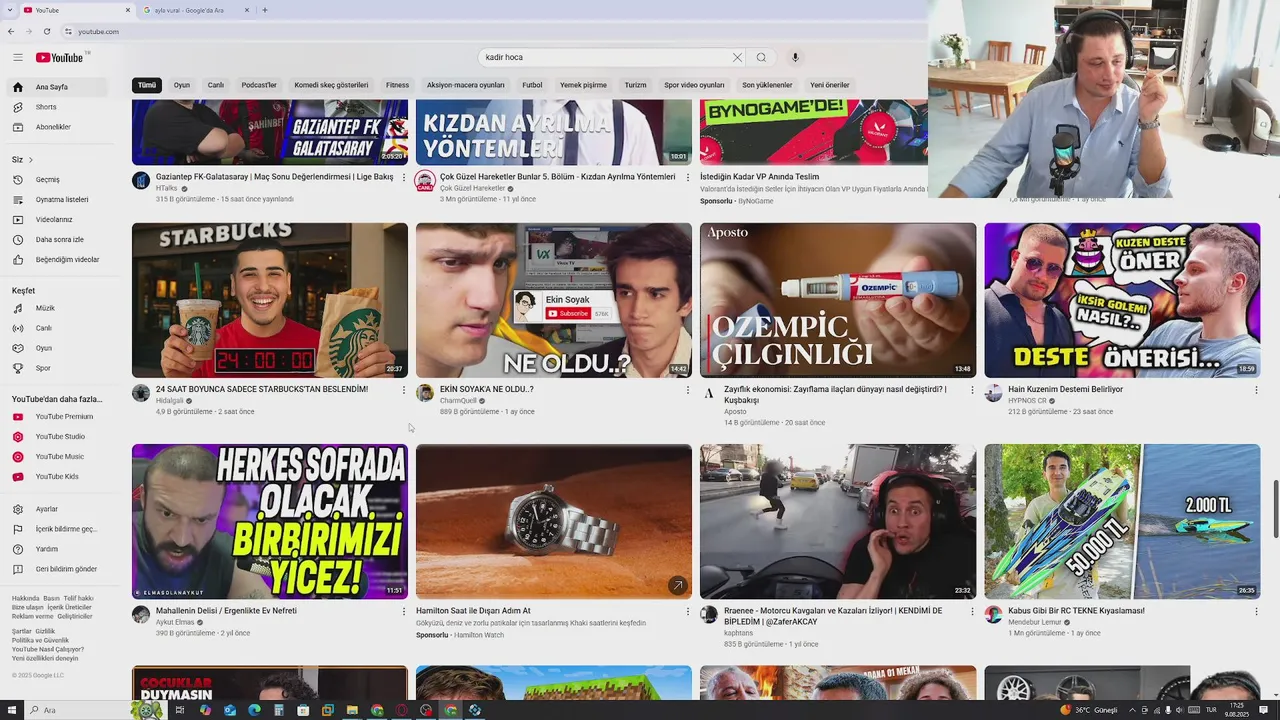This screenshot has width=1280, height=720.
Task: Expand the Siz section chevron
Action: click(x=31, y=160)
